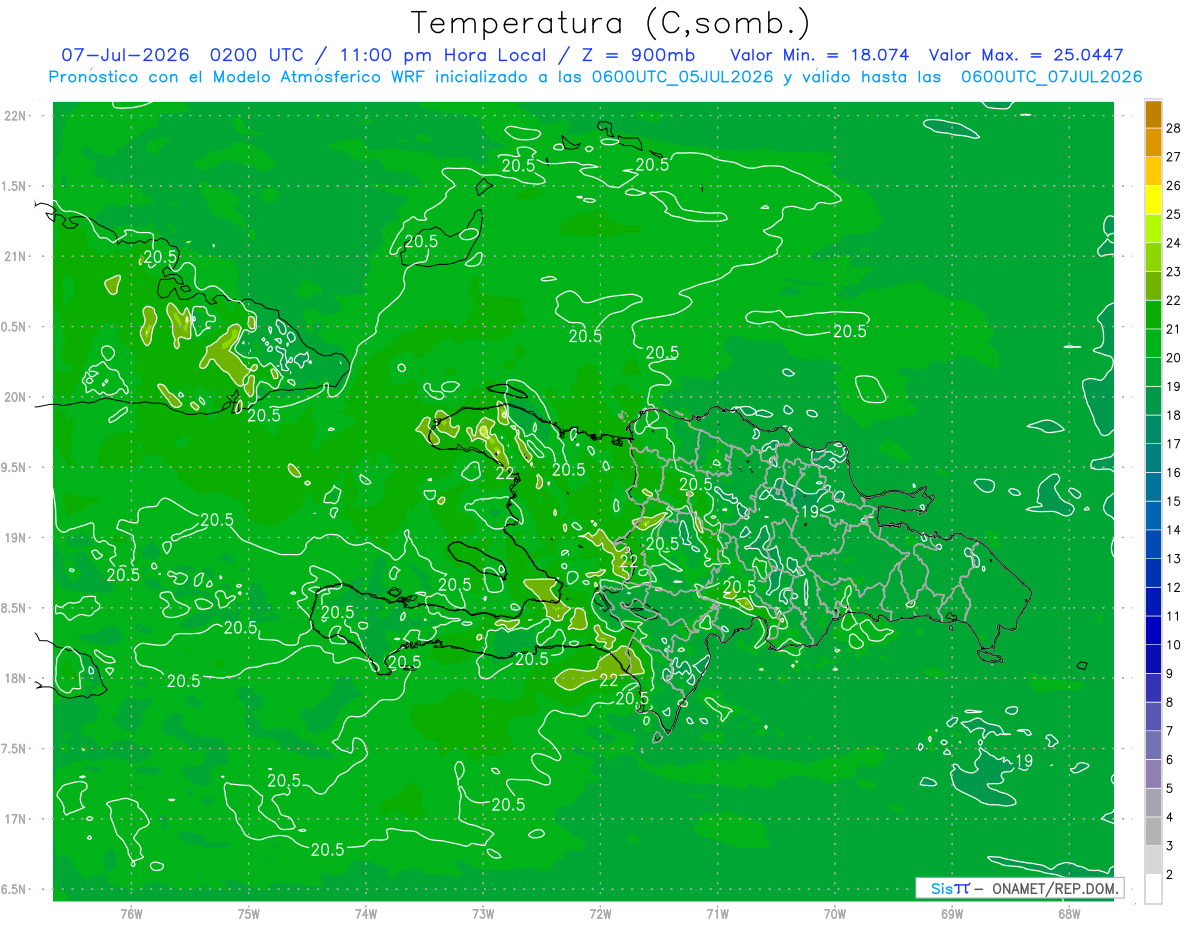Click the green swatch between 20 and 21
This screenshot has width=1200, height=927.
point(1153,344)
